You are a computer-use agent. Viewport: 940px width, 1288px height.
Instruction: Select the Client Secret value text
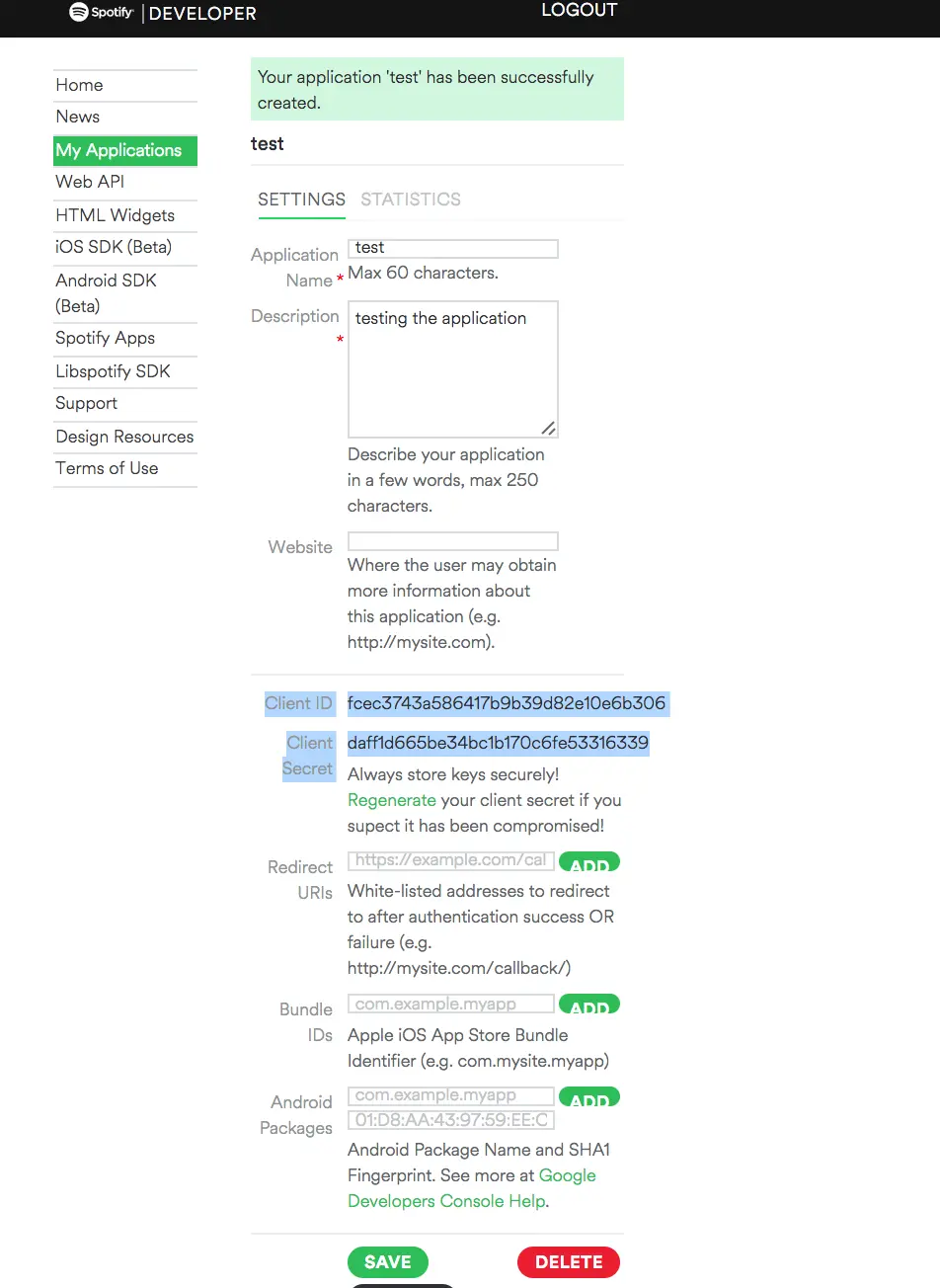click(x=498, y=743)
